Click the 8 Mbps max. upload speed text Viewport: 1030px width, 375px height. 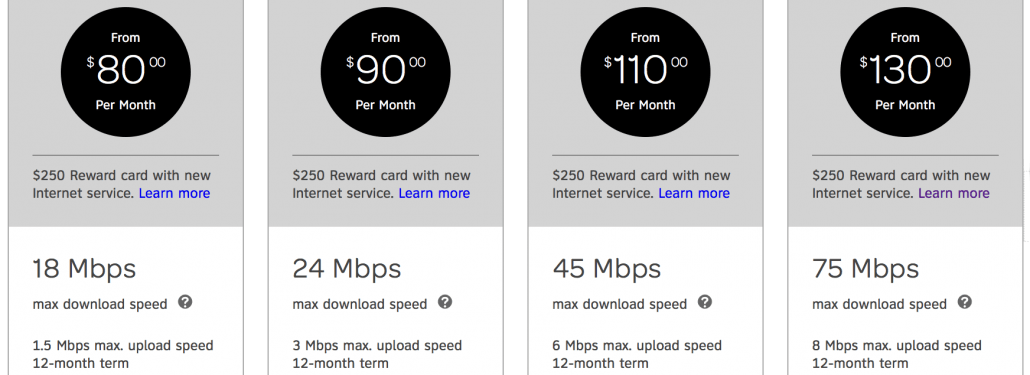pyautogui.click(x=897, y=345)
